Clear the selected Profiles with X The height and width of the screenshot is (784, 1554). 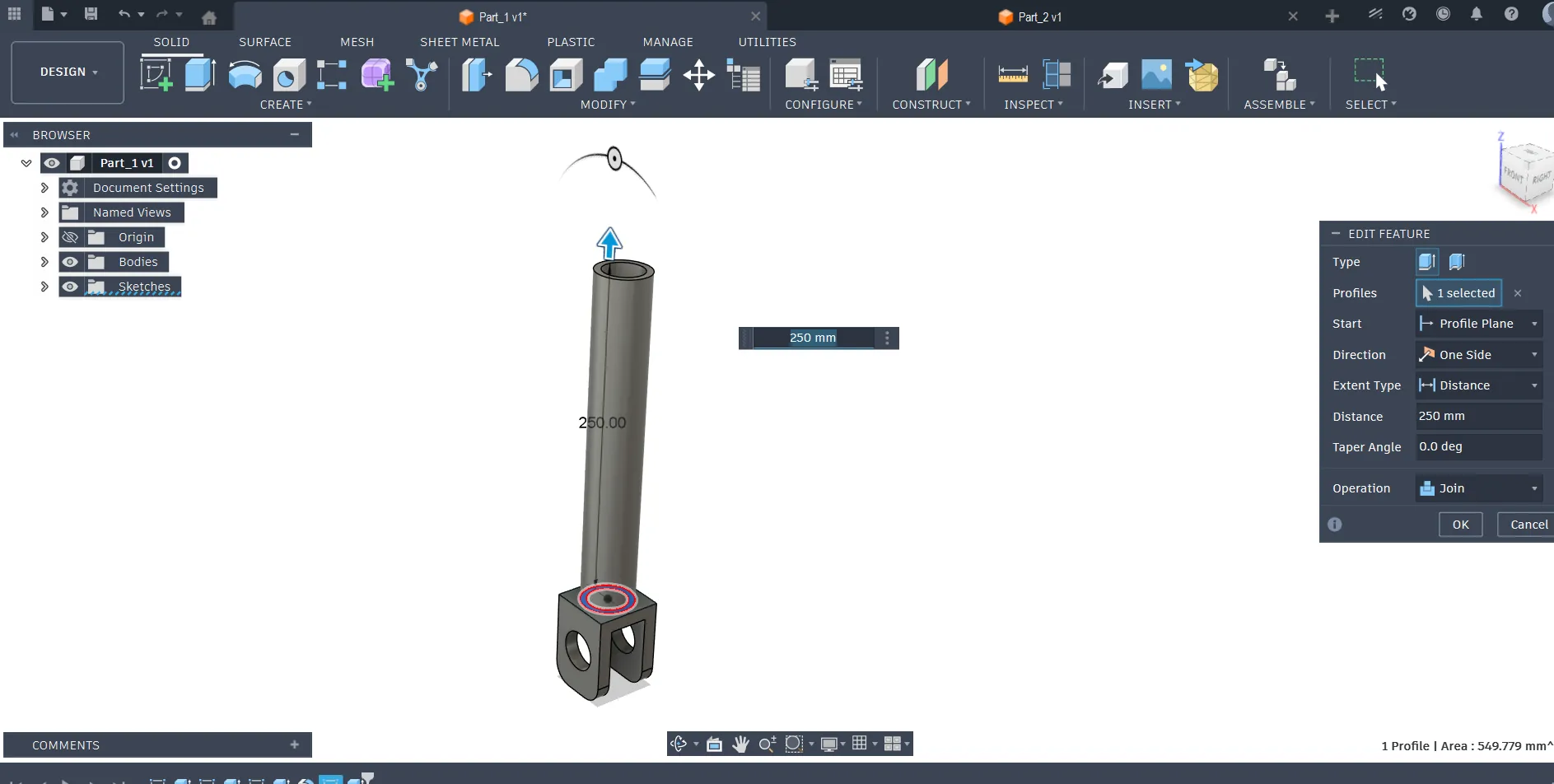1518,293
